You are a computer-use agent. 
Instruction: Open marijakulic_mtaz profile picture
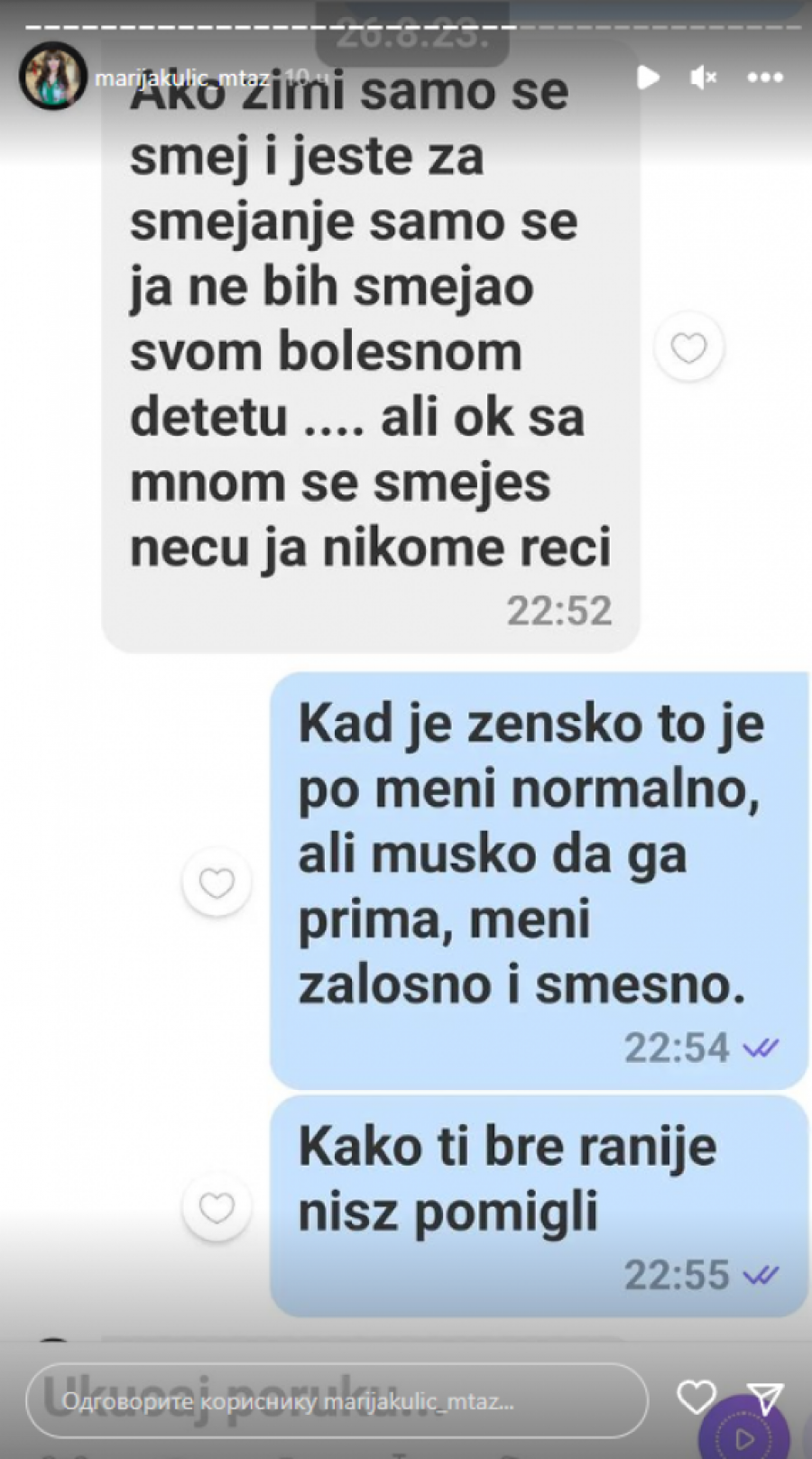click(x=52, y=76)
